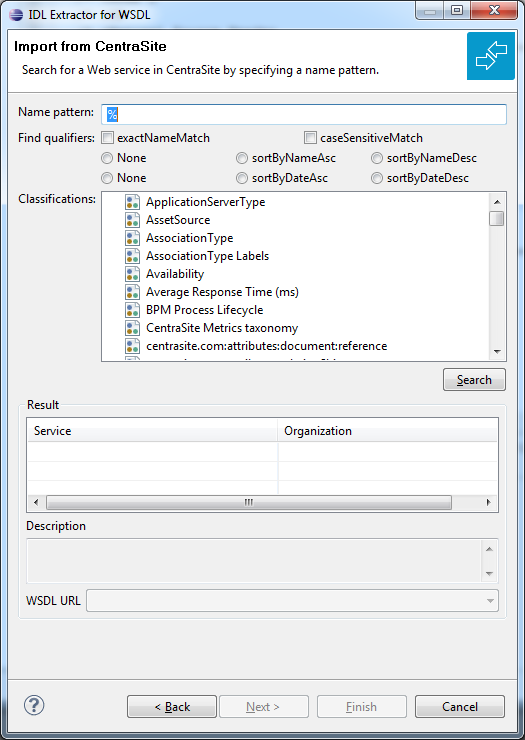Sort by the Service column header
Viewport: 525px width, 740px height.
click(152, 431)
